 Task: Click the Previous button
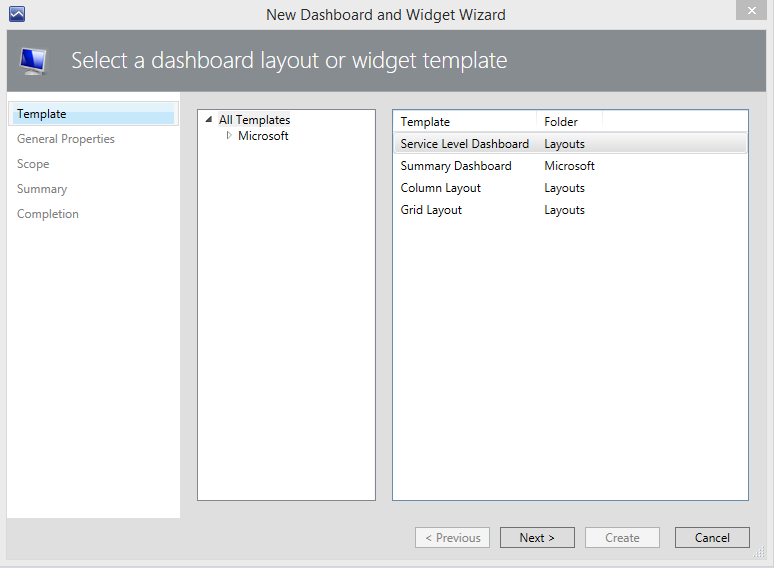(453, 537)
